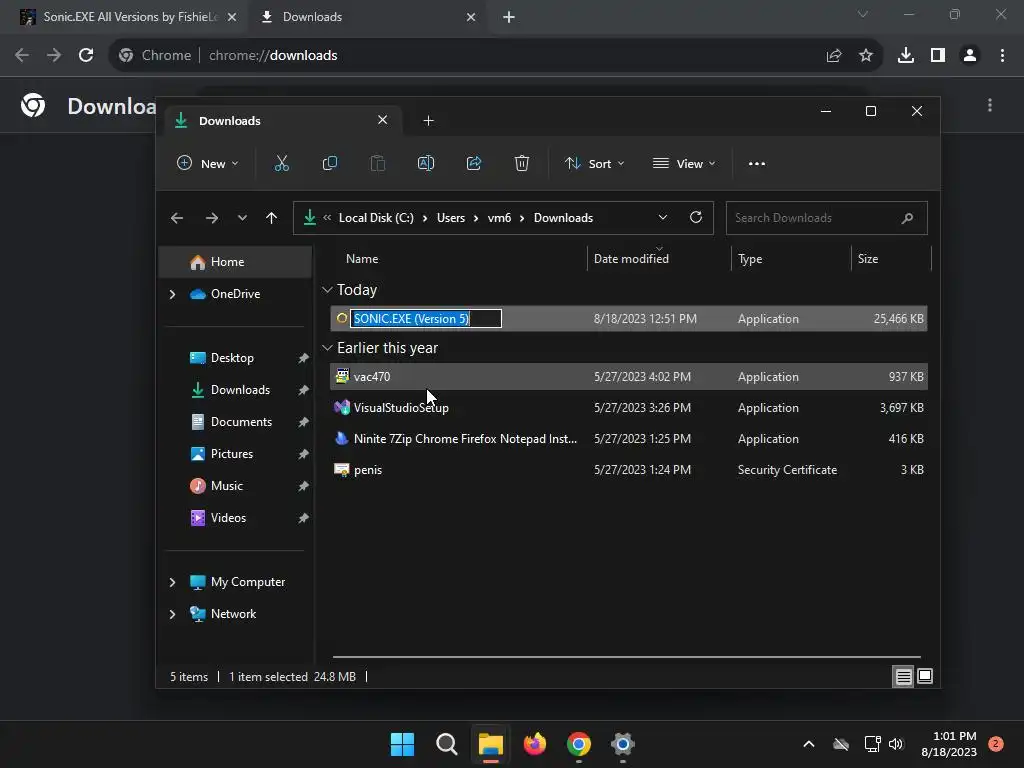Expand the recent locations dropdown arrow
Viewport: 1024px width, 768px height.
pyautogui.click(x=242, y=218)
